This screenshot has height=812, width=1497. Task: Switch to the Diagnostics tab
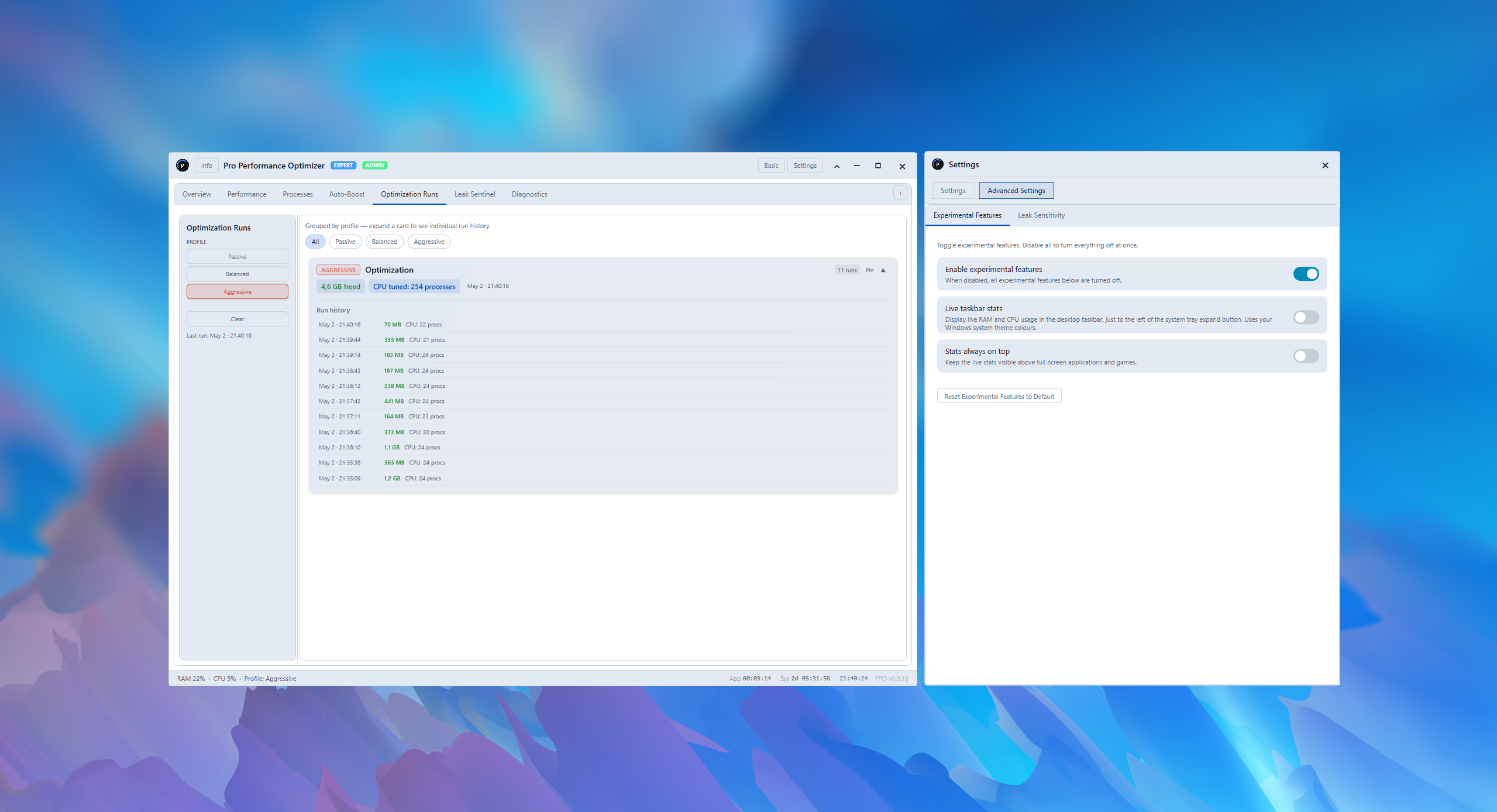point(529,194)
